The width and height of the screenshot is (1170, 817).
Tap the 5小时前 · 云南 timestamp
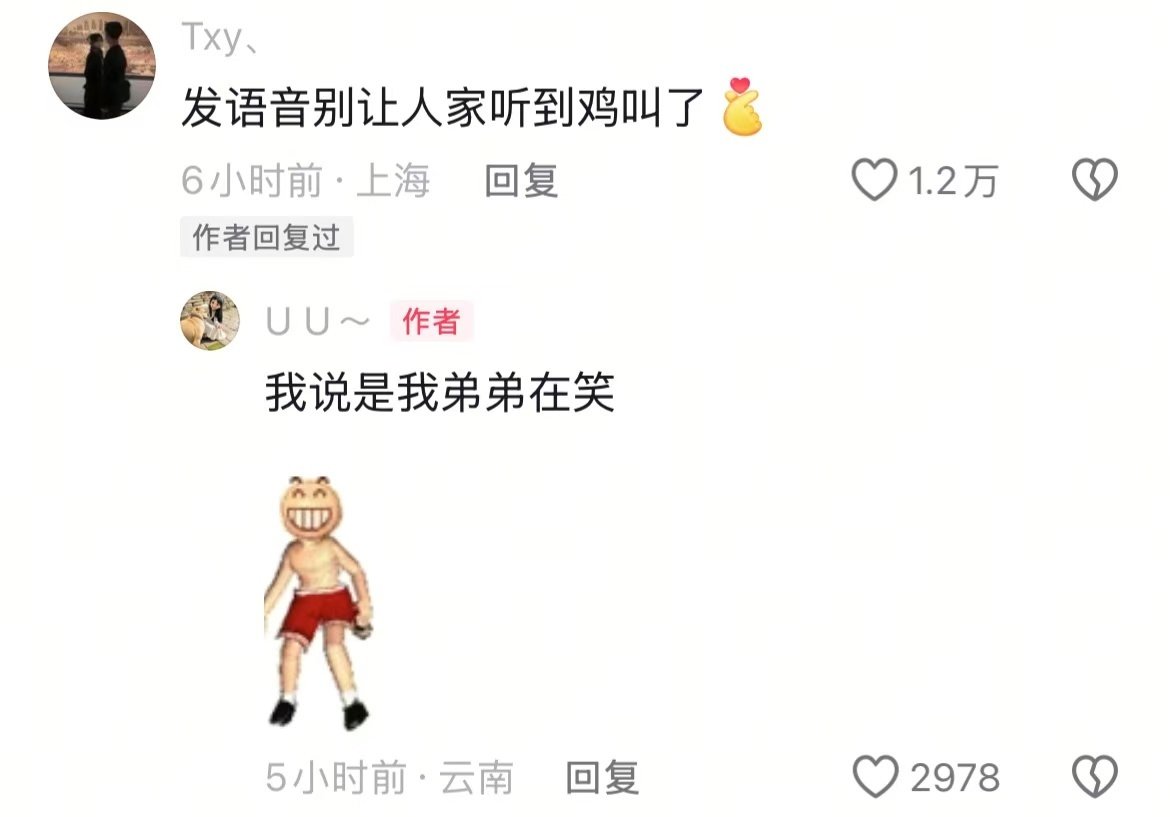[390, 777]
